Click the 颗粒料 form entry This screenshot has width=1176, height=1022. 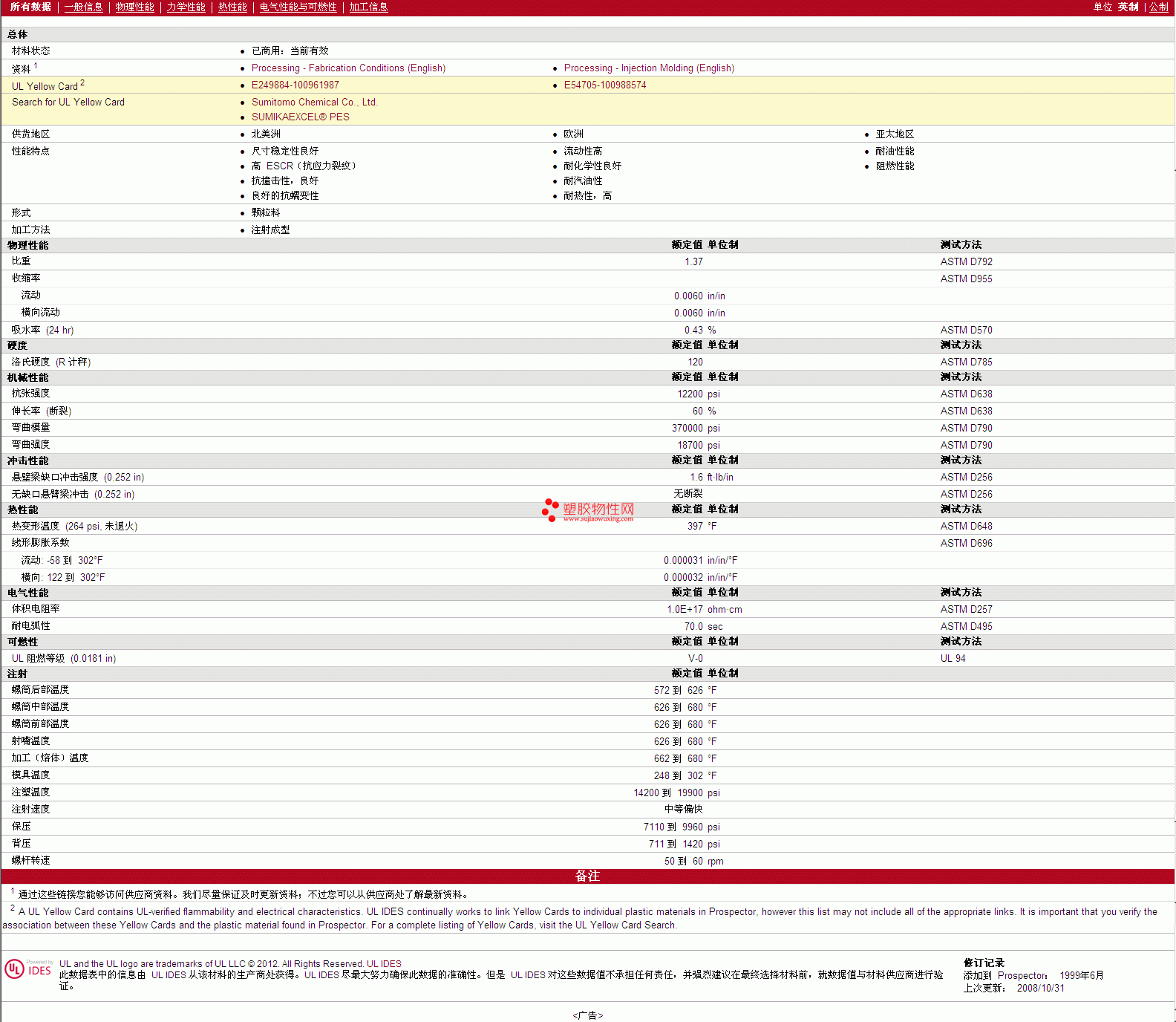coord(266,212)
